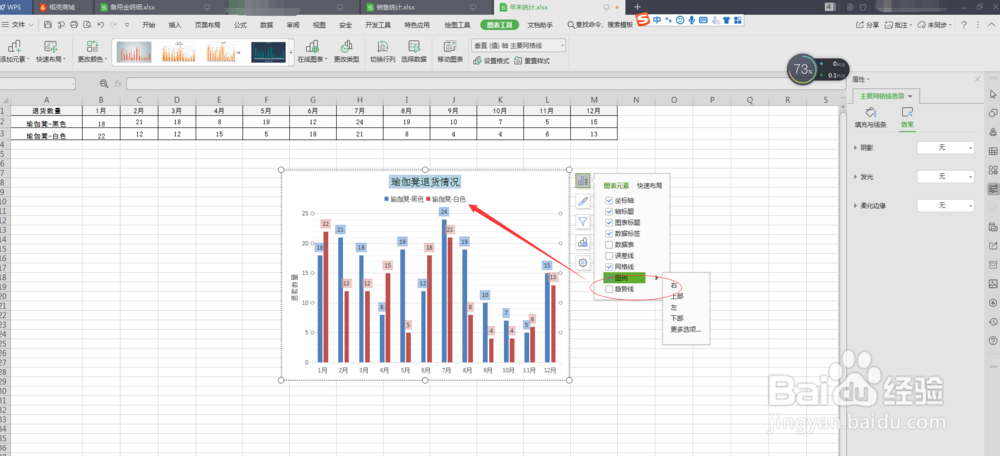This screenshot has height=456, width=1000.
Task: Expand the 阴影 shadow section triangle
Action: coord(855,147)
